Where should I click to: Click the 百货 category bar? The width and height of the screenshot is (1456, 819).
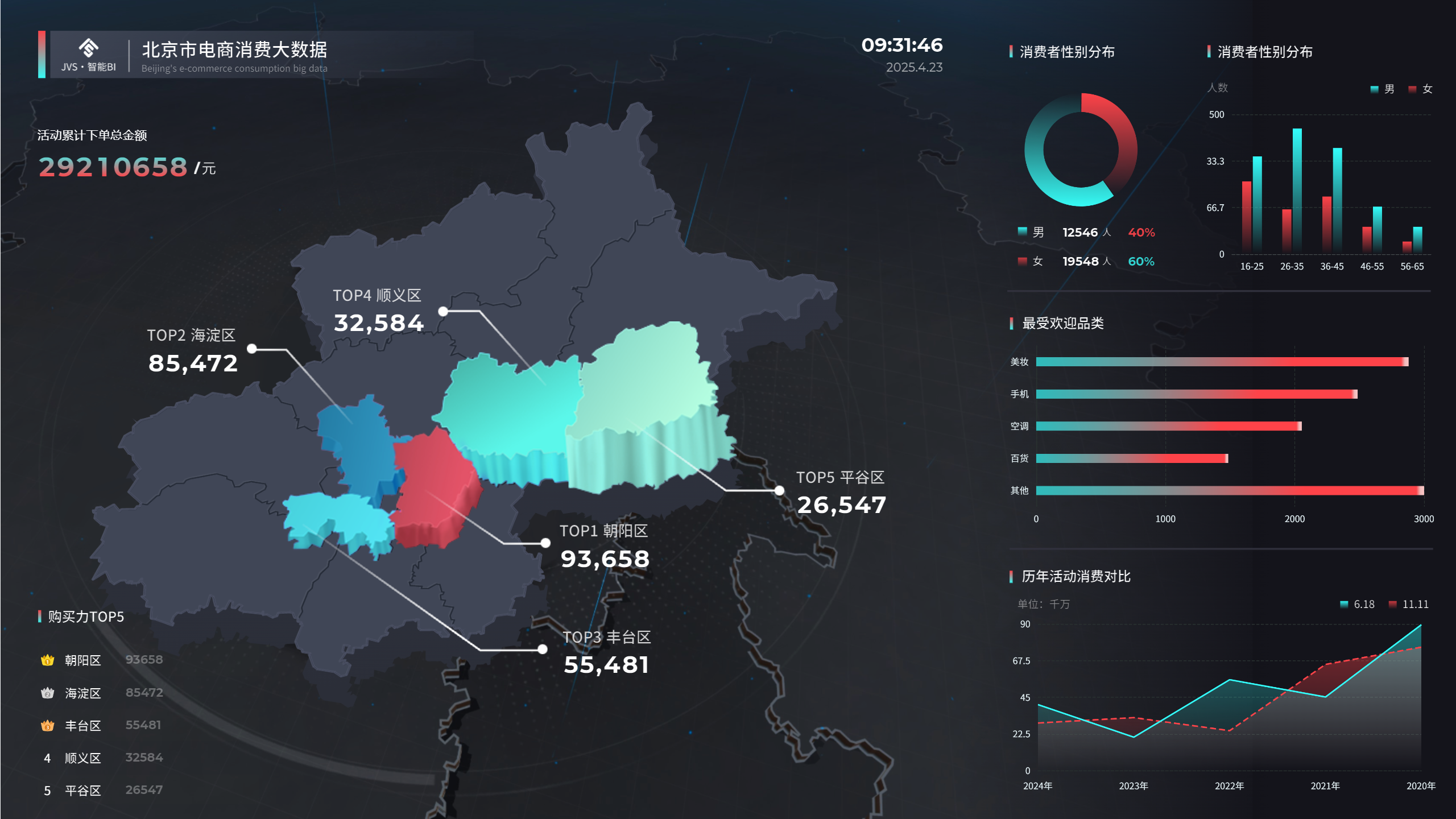tap(1132, 458)
